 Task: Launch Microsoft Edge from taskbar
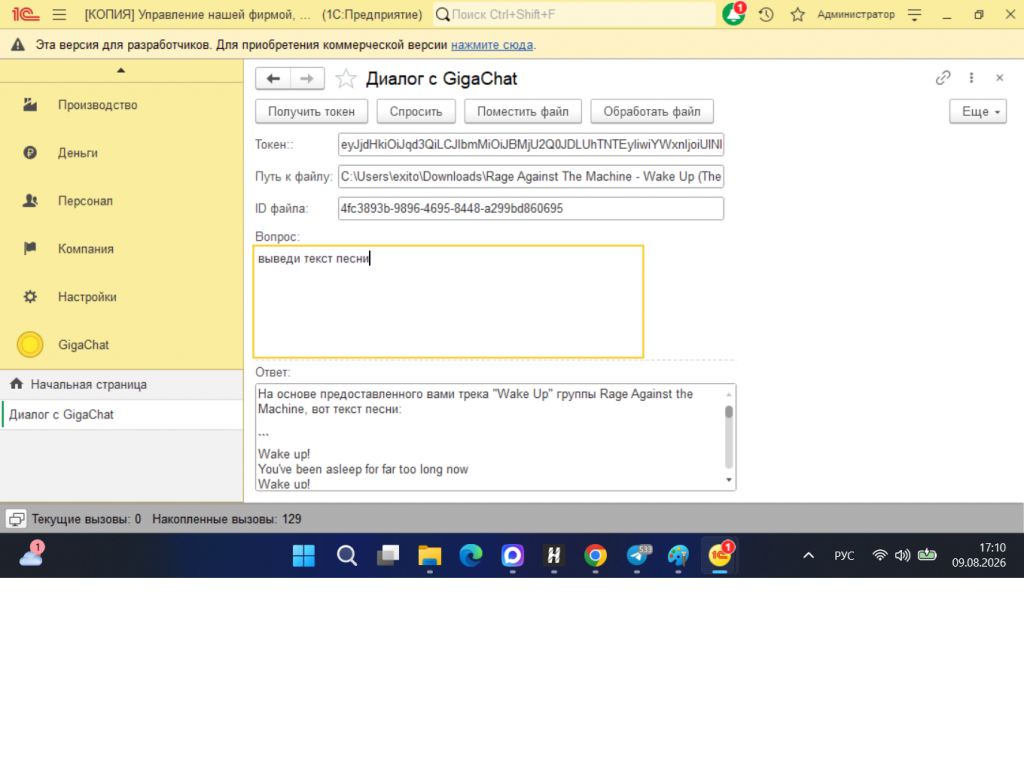click(471, 556)
